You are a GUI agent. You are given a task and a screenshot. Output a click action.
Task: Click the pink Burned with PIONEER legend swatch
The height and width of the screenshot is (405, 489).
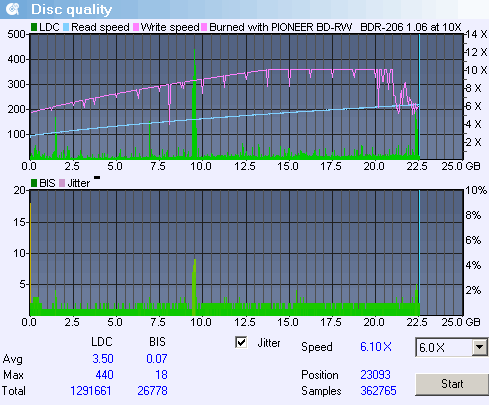tap(204, 27)
